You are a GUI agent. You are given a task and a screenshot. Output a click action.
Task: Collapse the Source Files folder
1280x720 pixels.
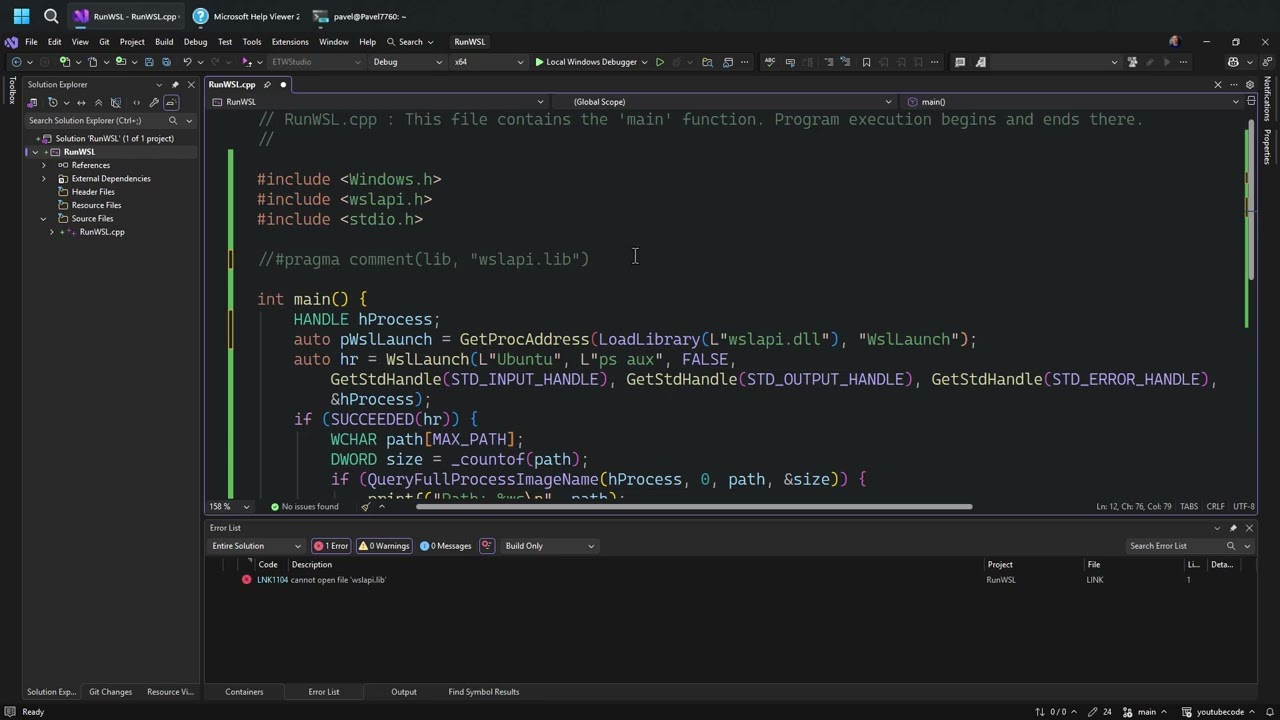(43, 218)
